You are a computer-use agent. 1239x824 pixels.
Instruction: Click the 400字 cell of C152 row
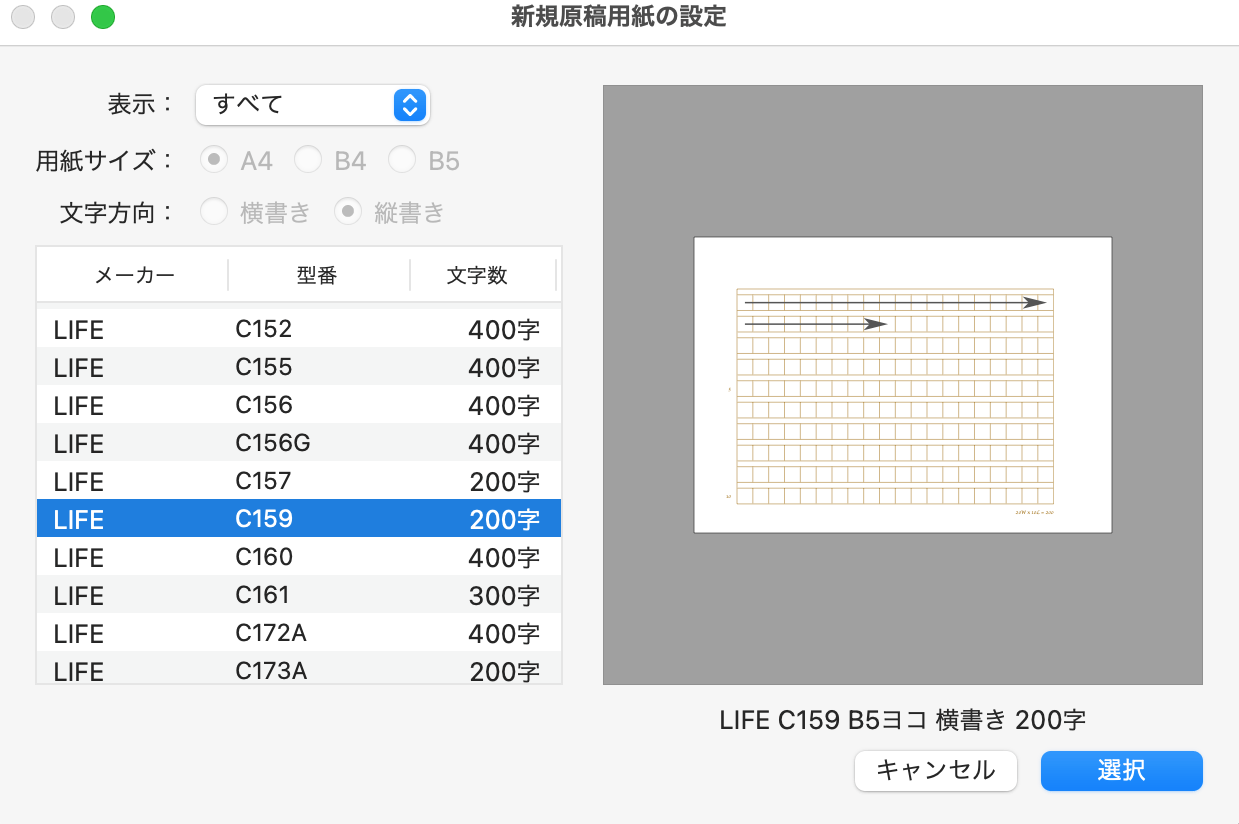pyautogui.click(x=504, y=330)
